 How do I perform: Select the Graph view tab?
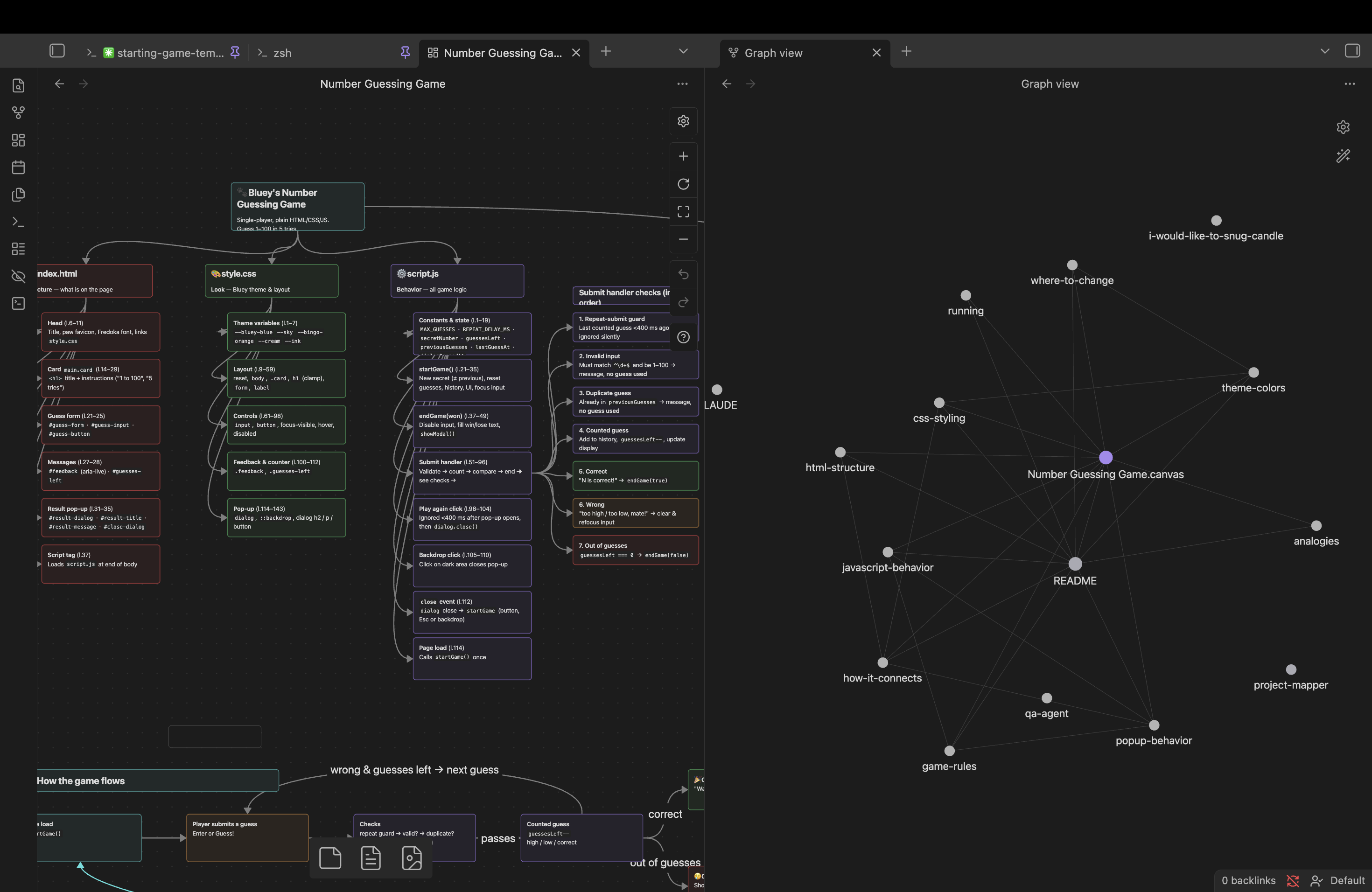tap(805, 53)
